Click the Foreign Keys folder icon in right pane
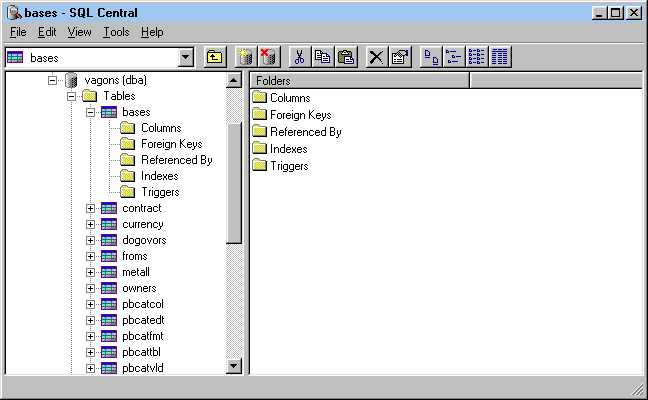This screenshot has height=400, width=648. pos(260,114)
